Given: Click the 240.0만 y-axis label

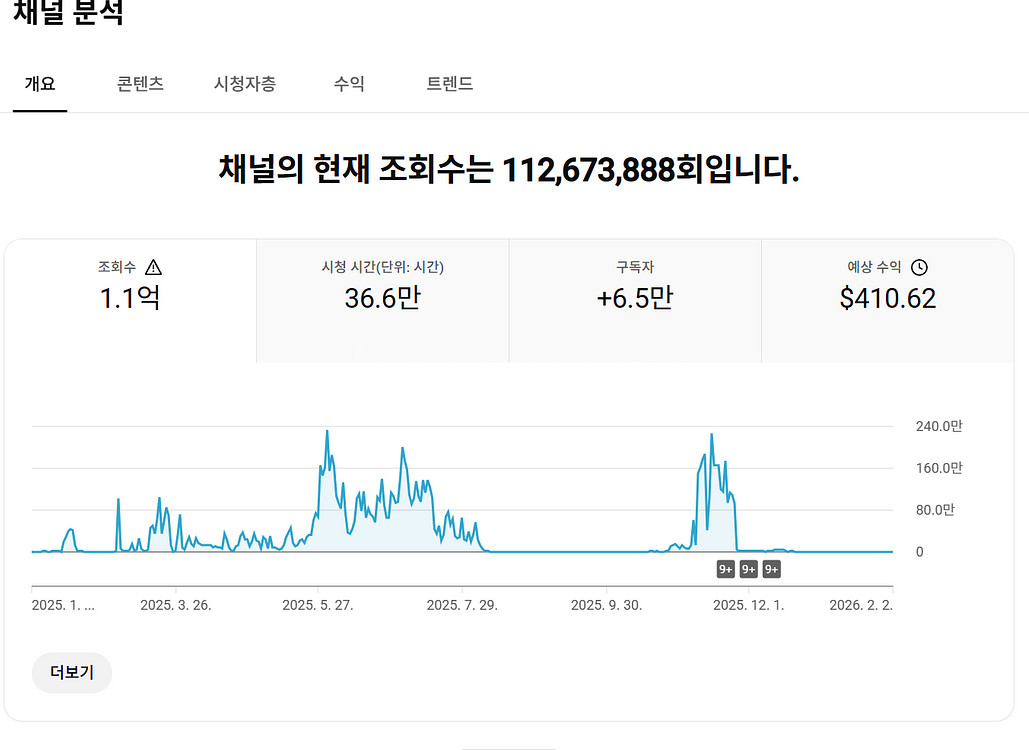Looking at the screenshot, I should coord(938,426).
